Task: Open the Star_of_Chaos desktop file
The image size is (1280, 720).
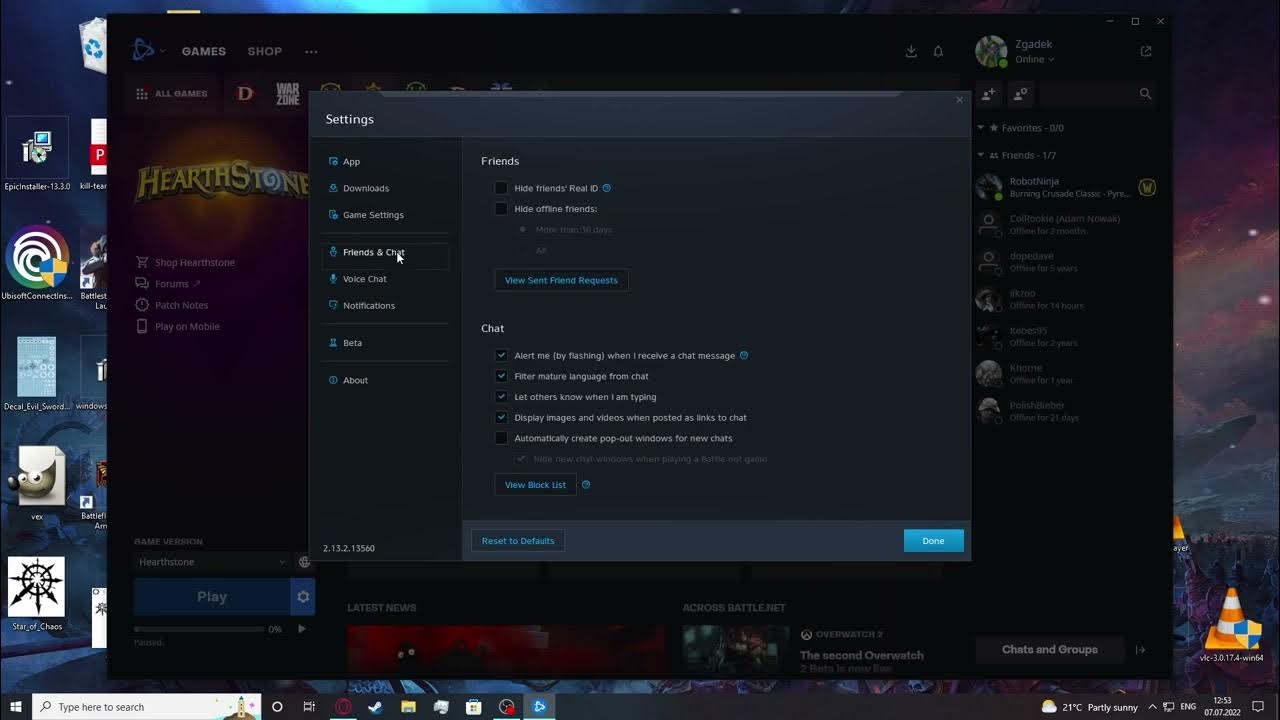Action: click(x=37, y=595)
